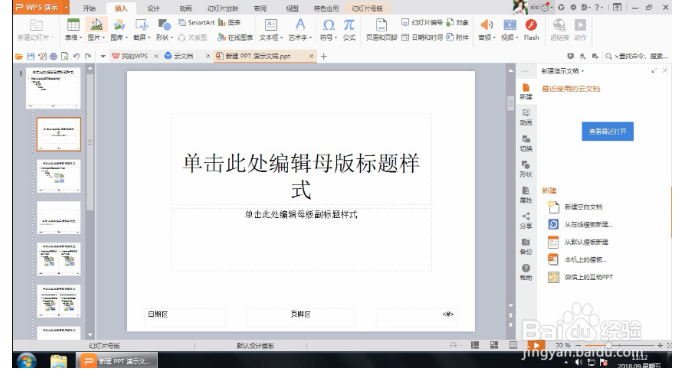
Task: Switch to the 设计 ribbon tab
Action: 153,8
